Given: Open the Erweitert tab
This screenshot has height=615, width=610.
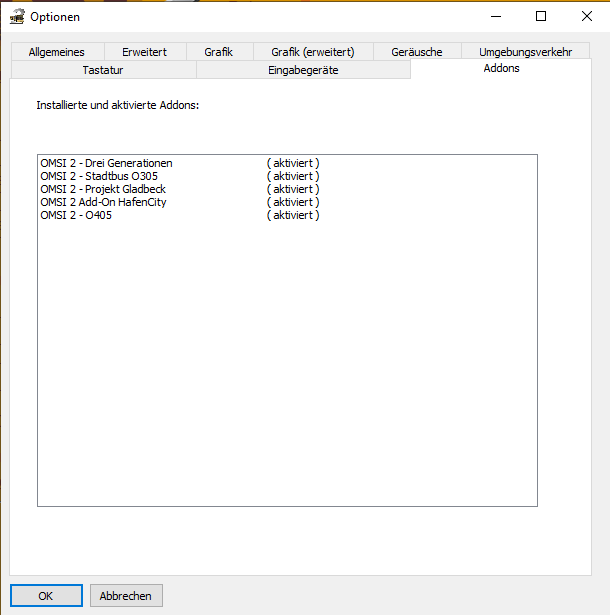Looking at the screenshot, I should click(x=145, y=52).
